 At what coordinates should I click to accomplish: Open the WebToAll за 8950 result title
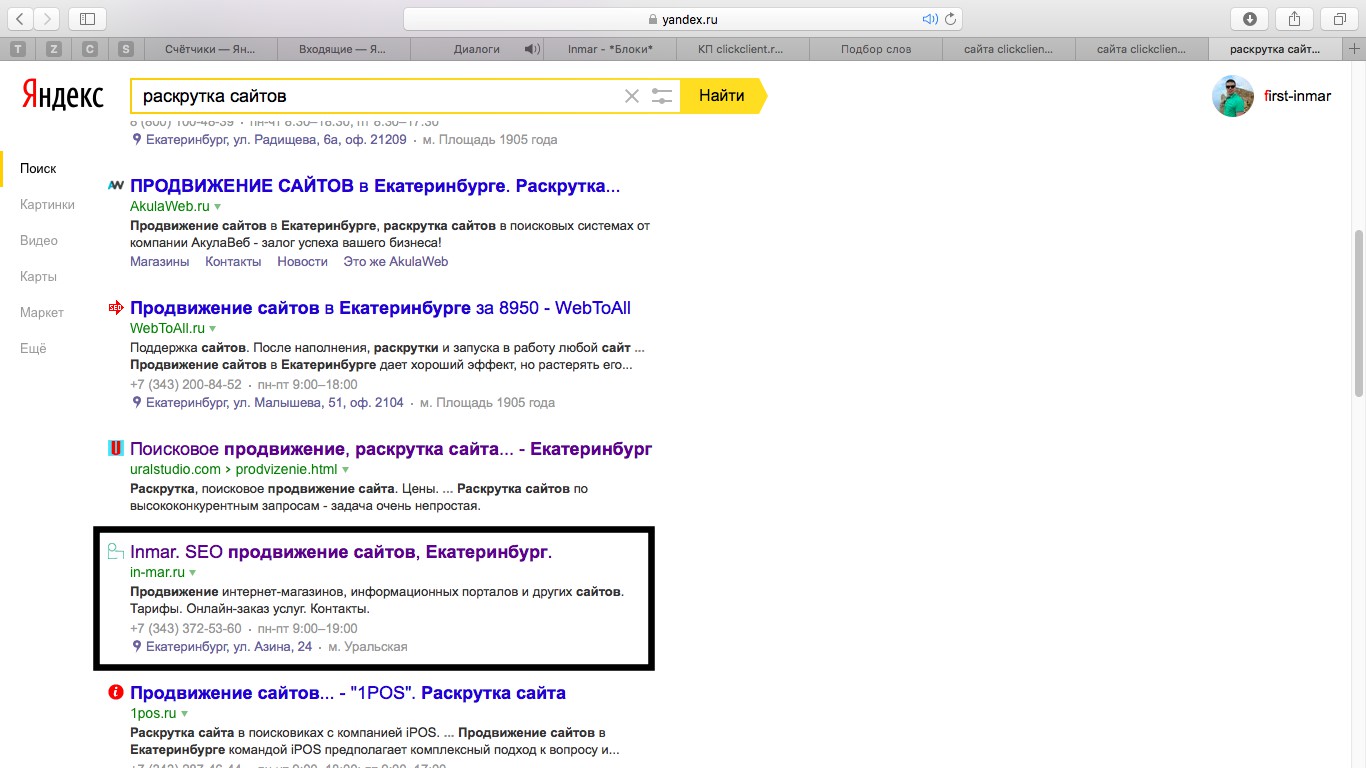coord(380,308)
